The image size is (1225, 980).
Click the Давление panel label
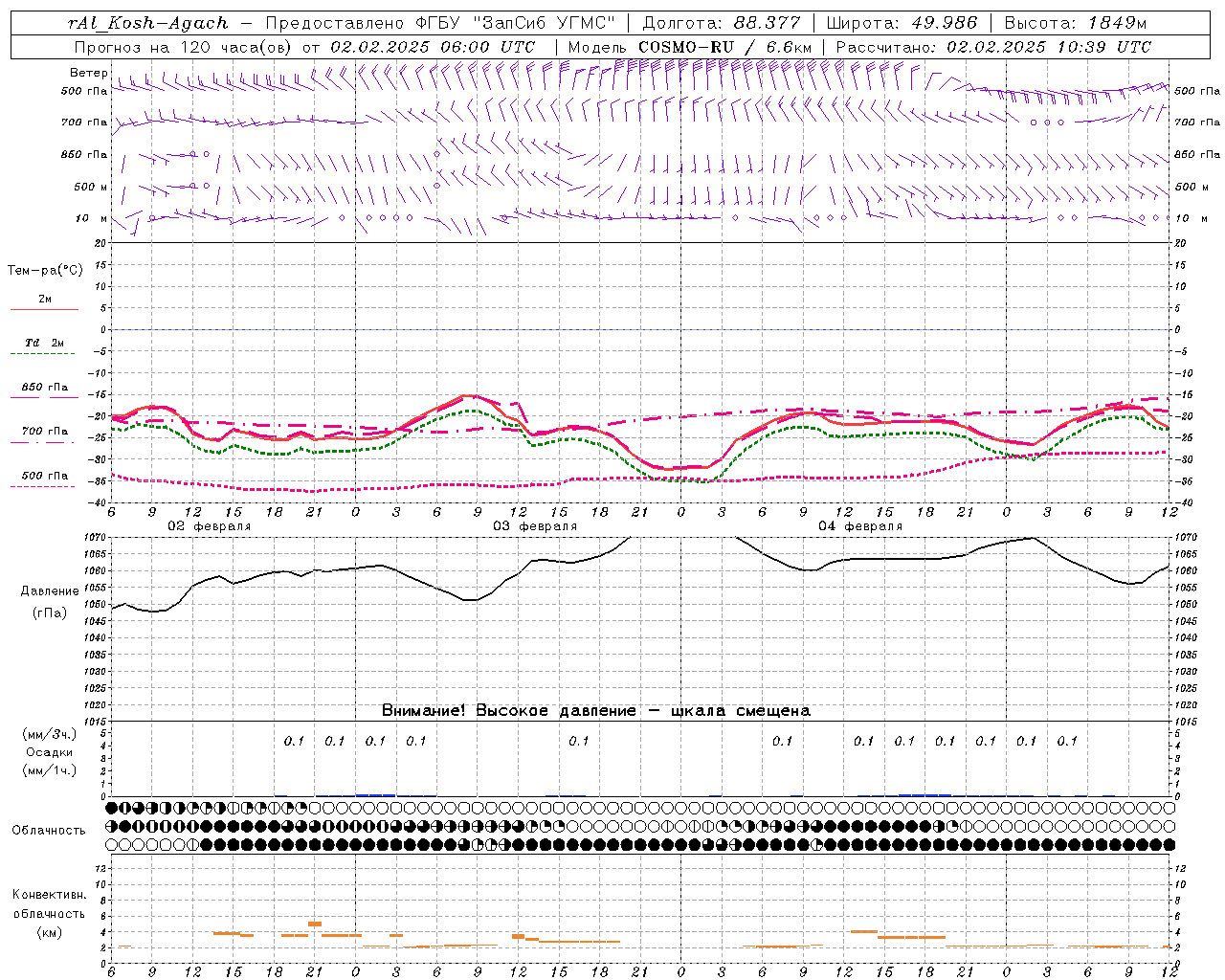[49, 591]
